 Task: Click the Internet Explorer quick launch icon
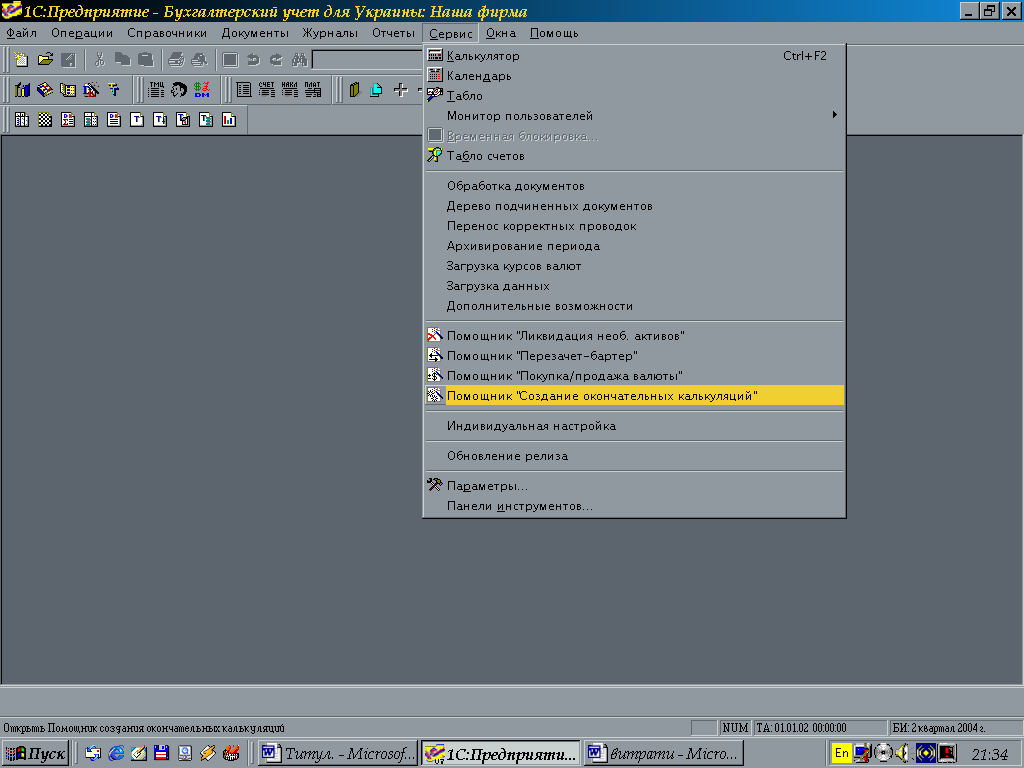click(x=116, y=753)
